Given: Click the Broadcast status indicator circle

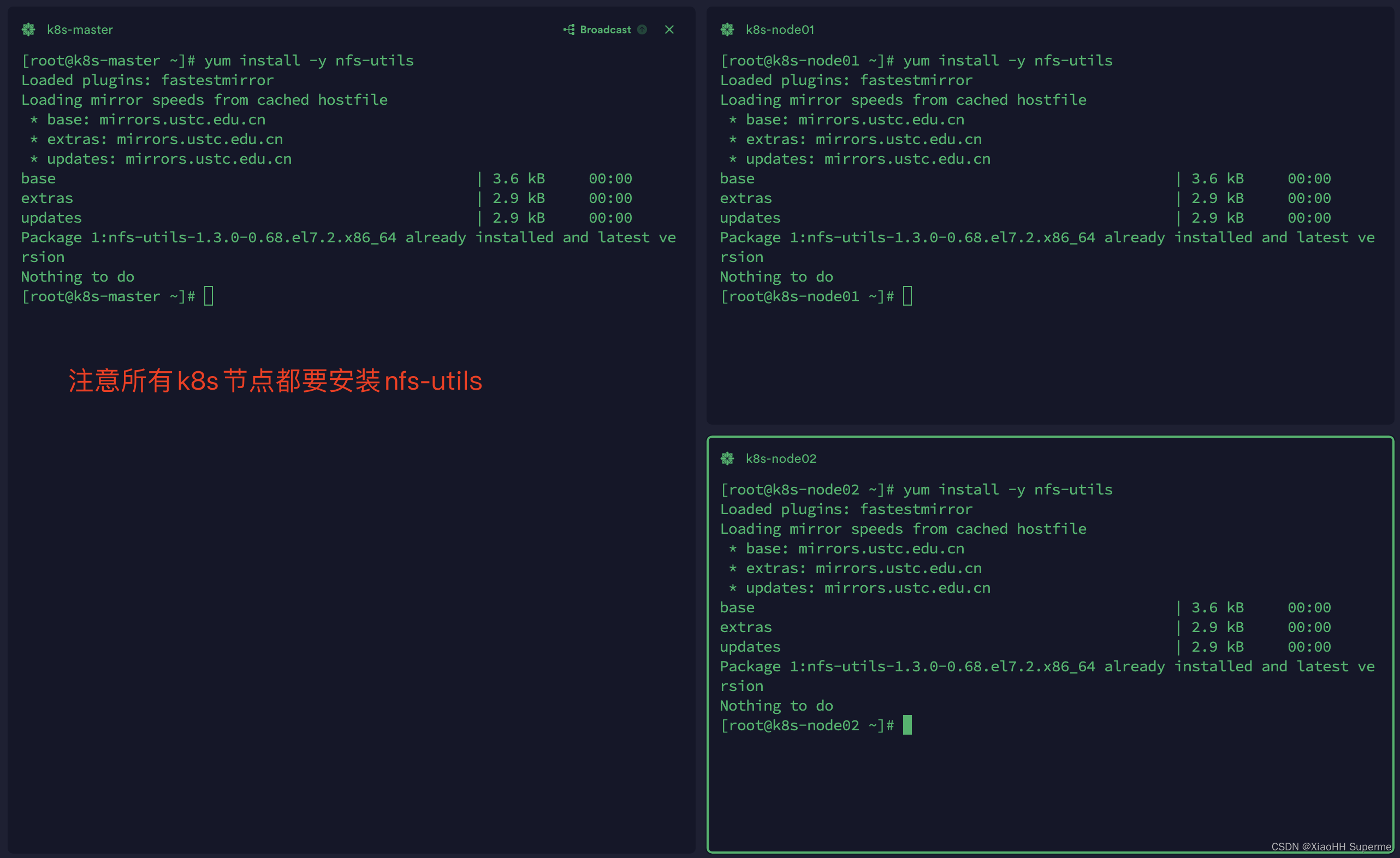Looking at the screenshot, I should (642, 29).
